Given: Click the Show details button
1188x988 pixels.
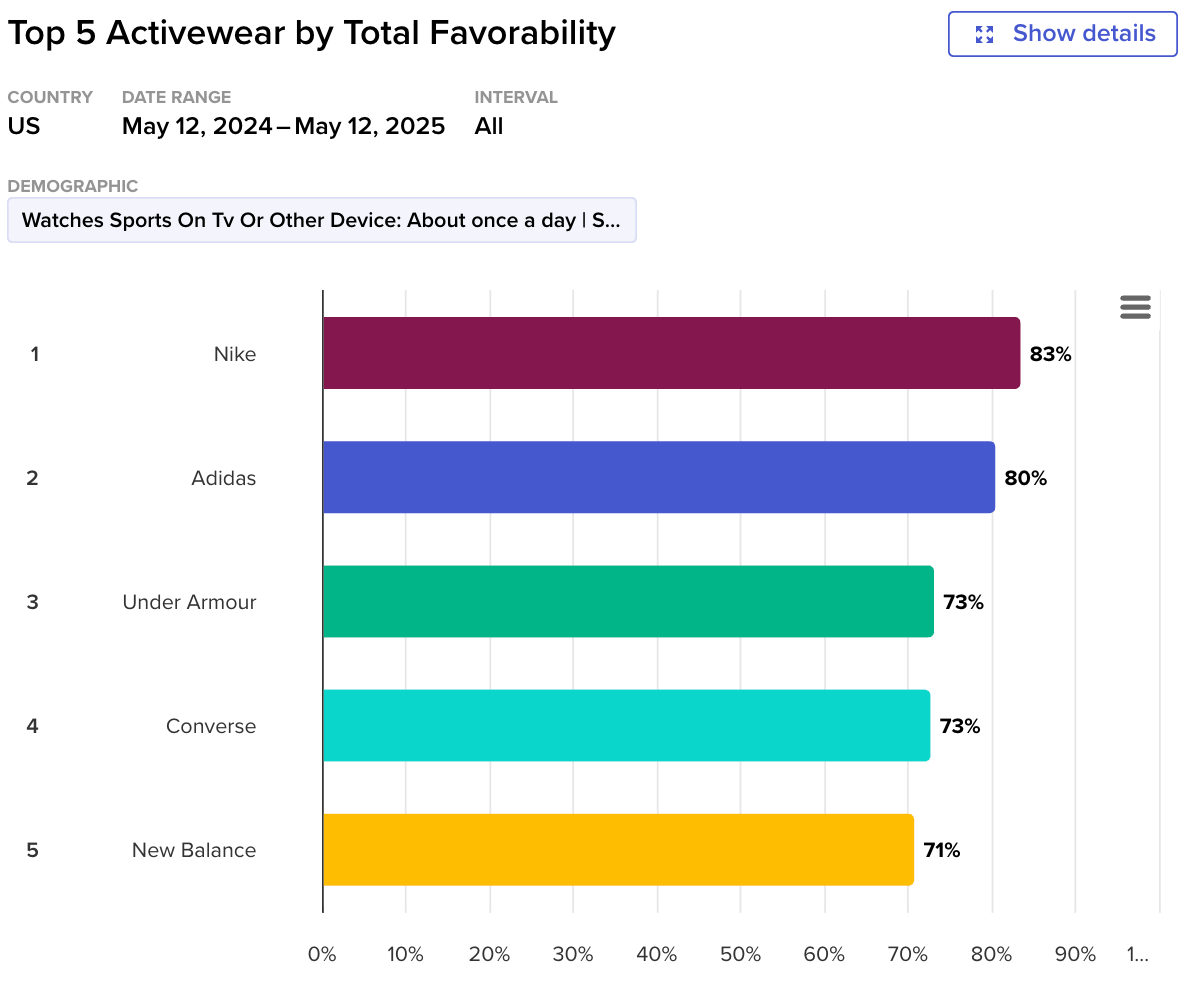Looking at the screenshot, I should pyautogui.click(x=1062, y=34).
